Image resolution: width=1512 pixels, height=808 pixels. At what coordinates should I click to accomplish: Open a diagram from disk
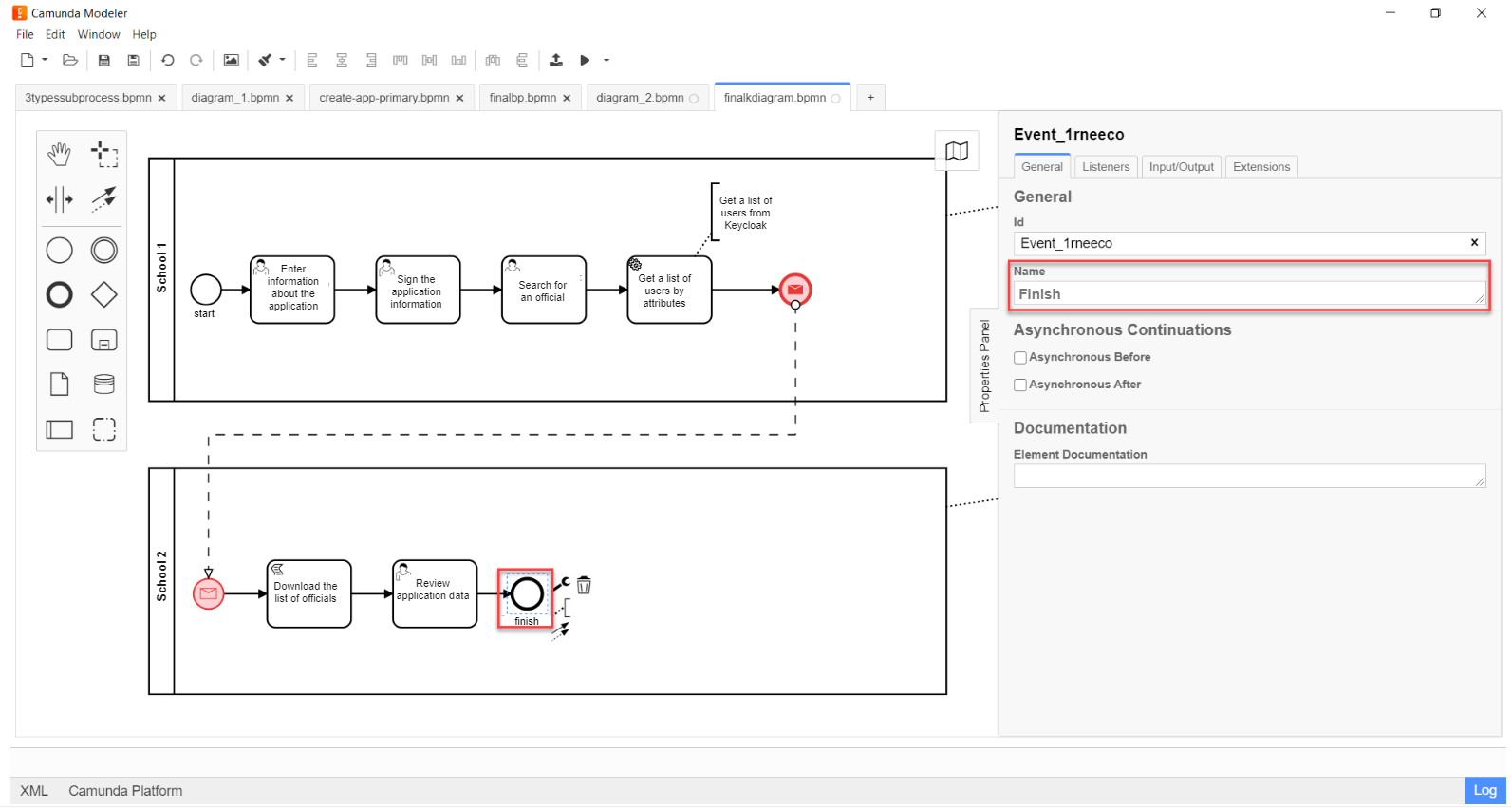click(x=70, y=60)
